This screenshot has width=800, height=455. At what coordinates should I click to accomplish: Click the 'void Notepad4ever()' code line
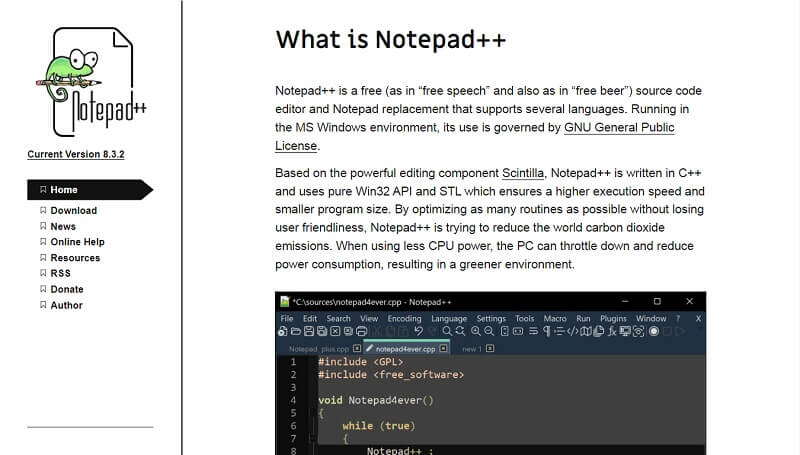pos(376,400)
